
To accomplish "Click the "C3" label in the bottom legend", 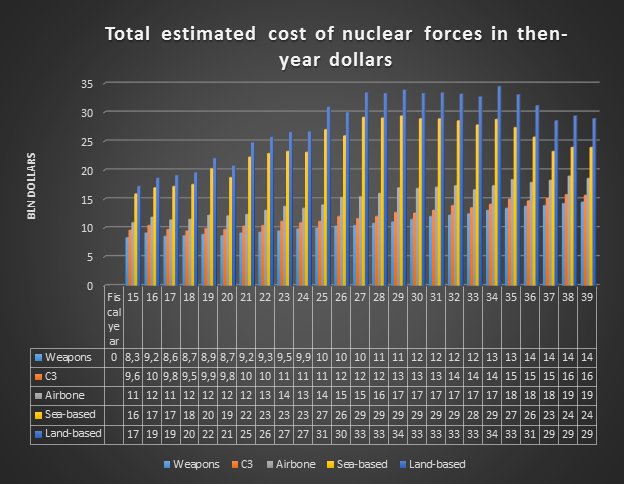I will 247,464.
